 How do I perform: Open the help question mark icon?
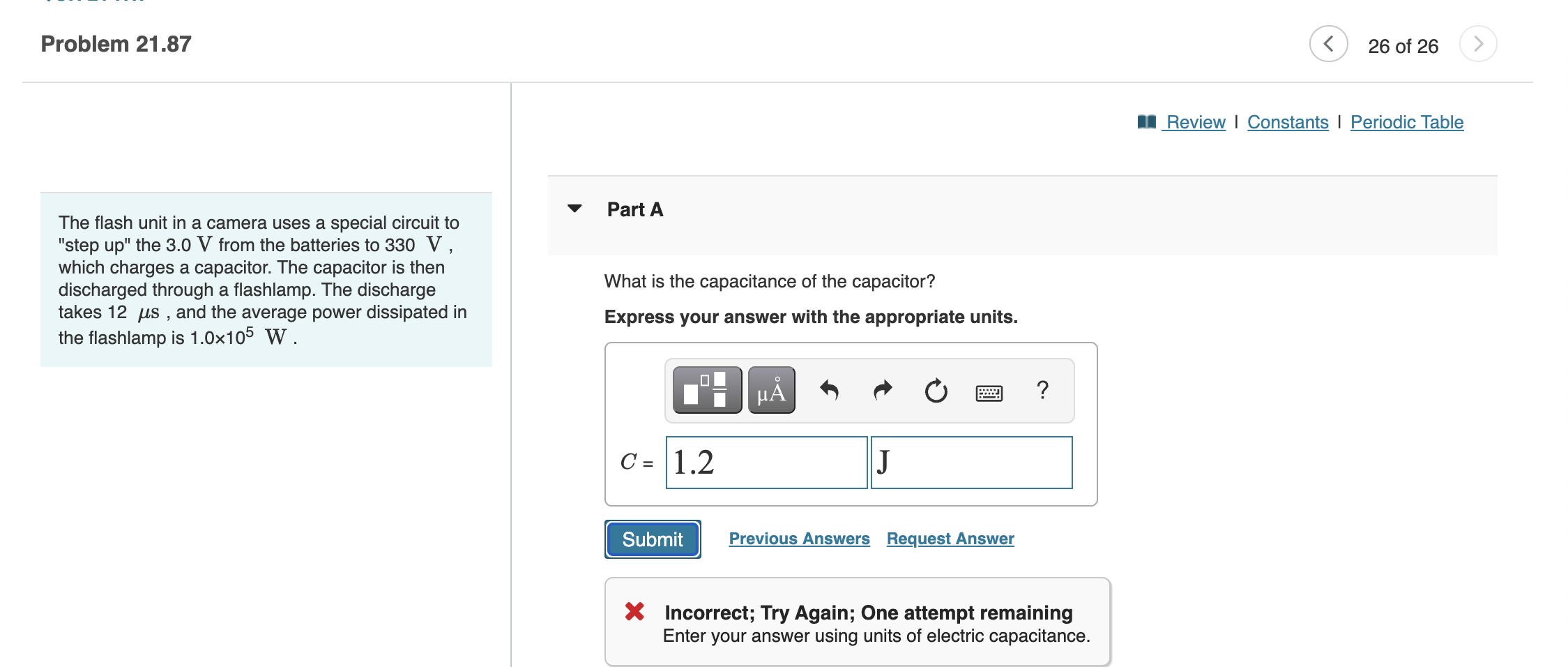[1042, 390]
